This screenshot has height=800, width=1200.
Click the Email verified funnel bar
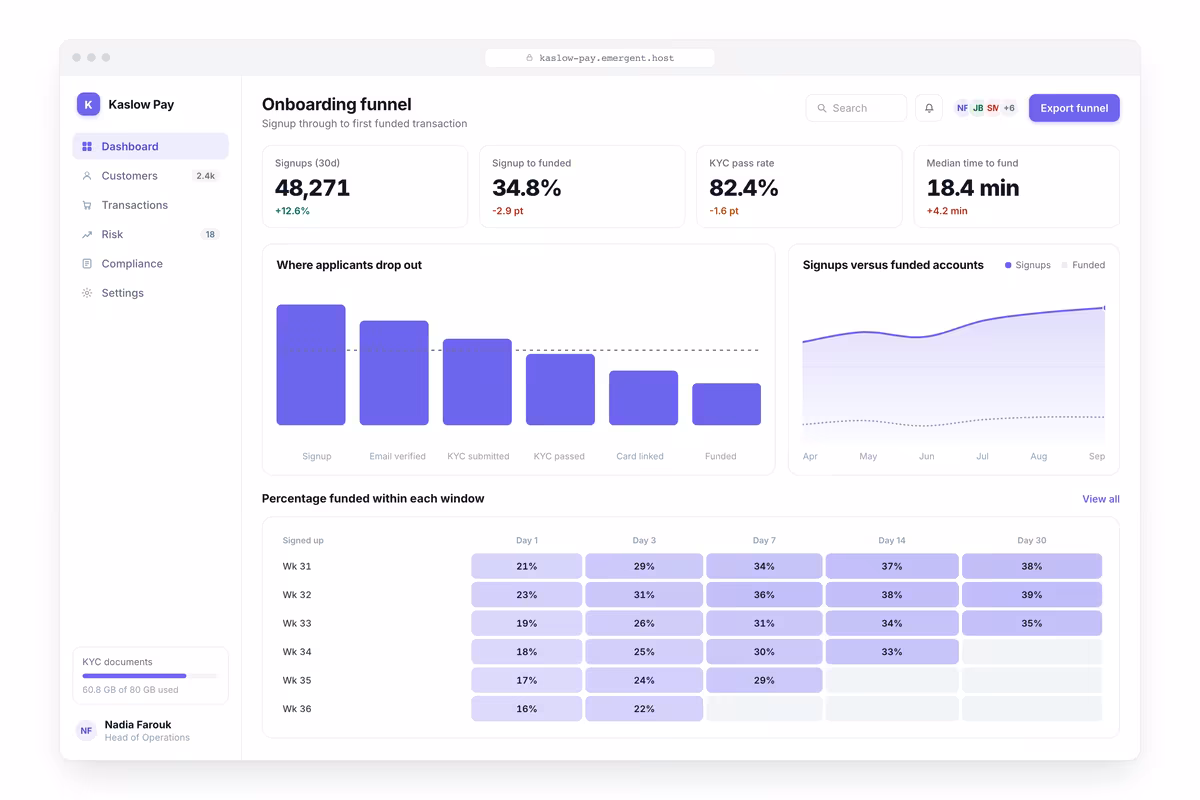click(x=394, y=373)
